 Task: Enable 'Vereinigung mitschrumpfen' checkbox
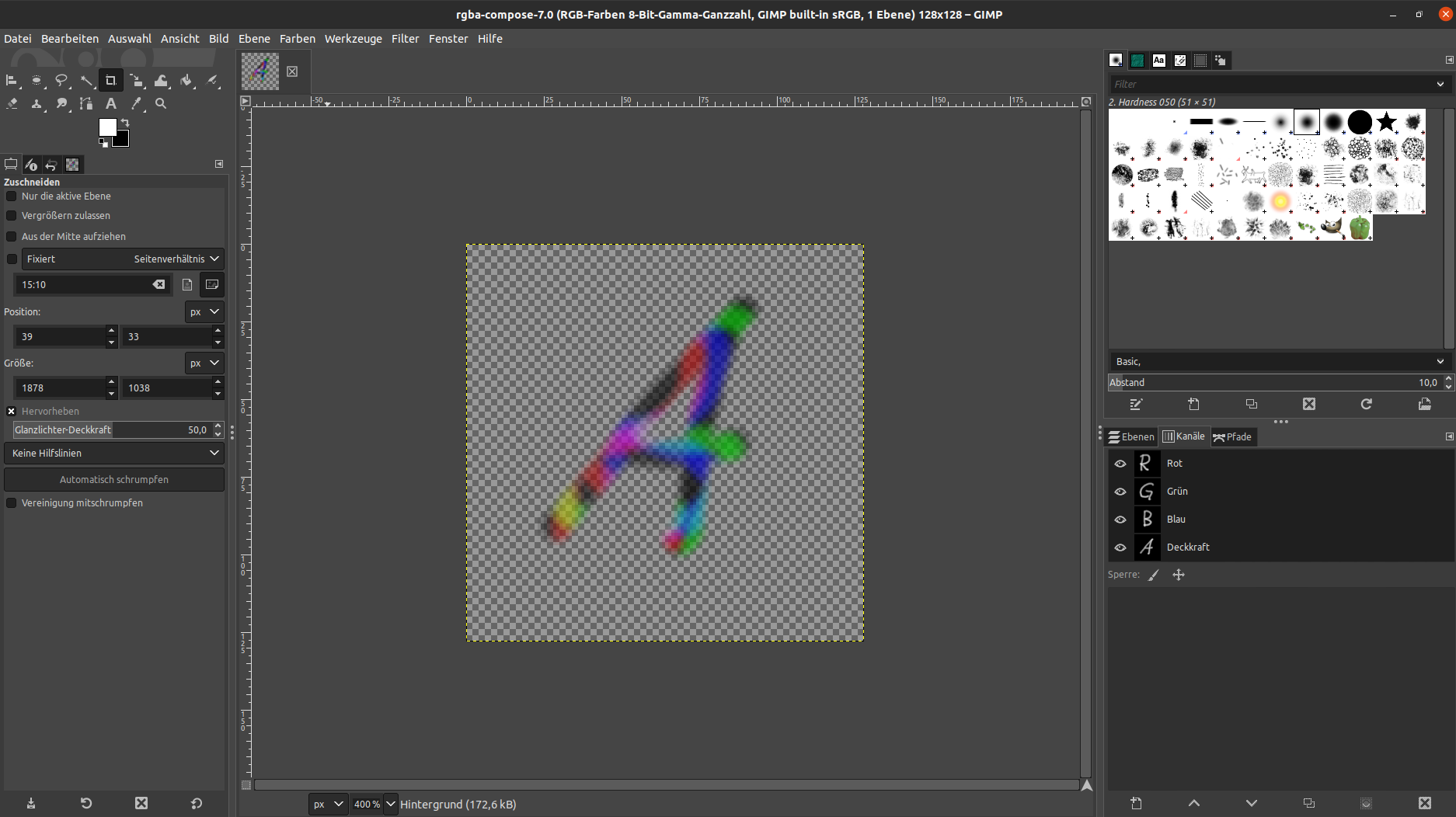tap(12, 503)
